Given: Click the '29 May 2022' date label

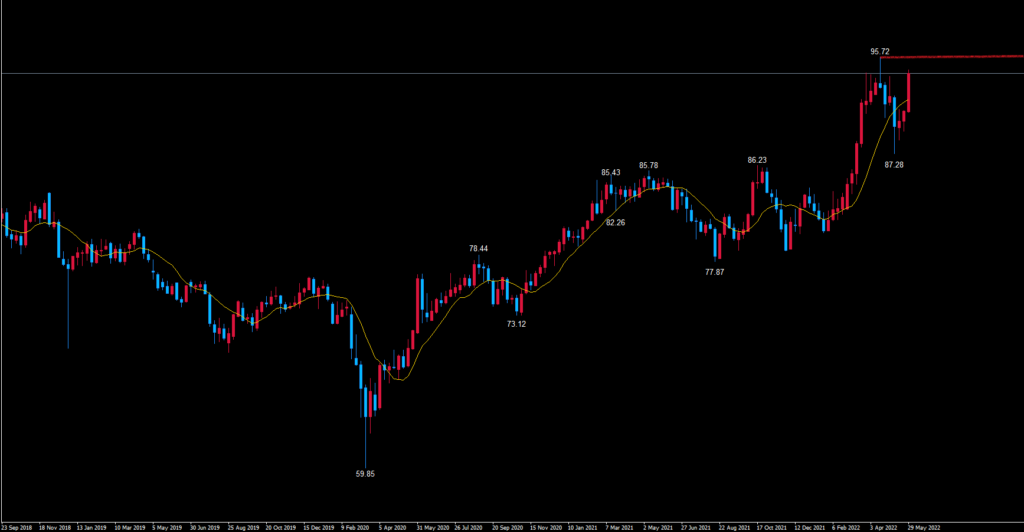Looking at the screenshot, I should 922,525.
